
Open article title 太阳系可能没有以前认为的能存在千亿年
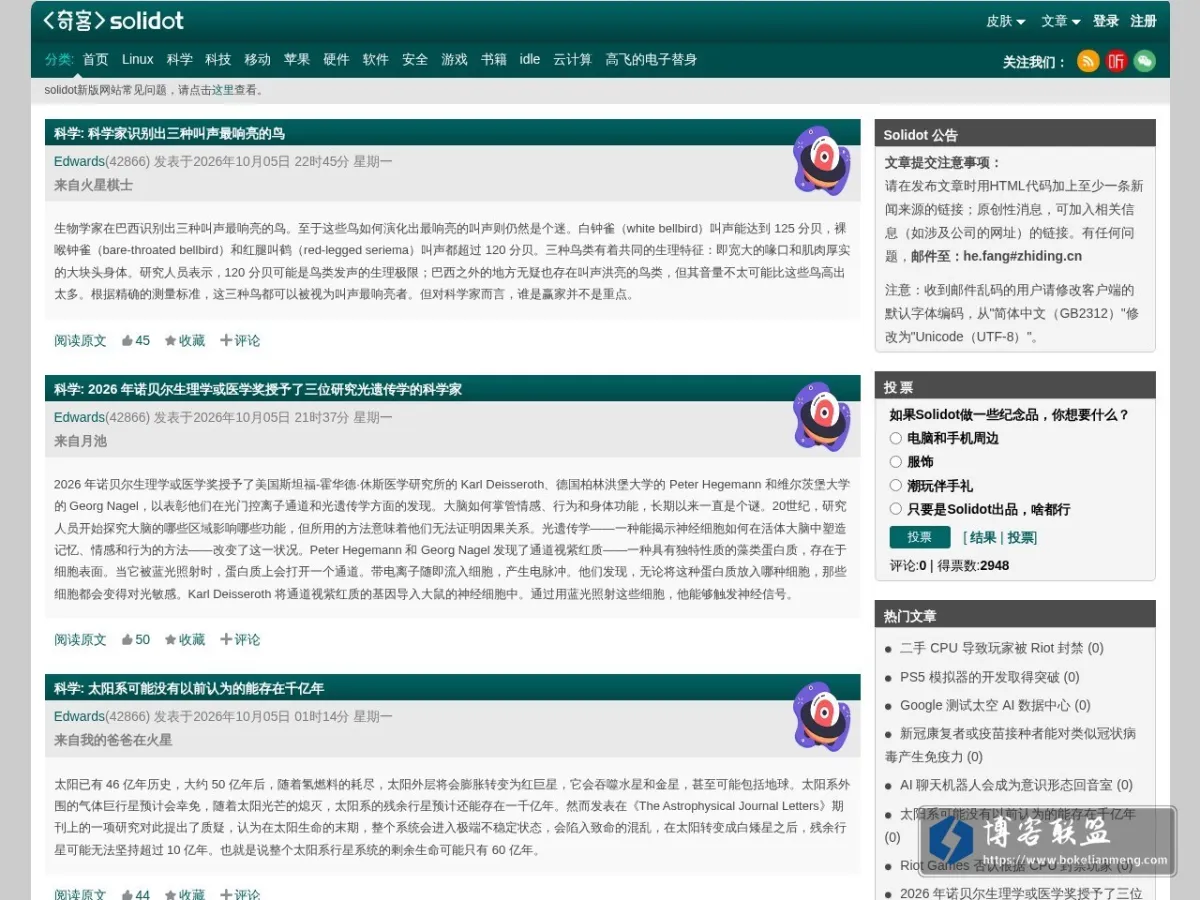point(206,688)
